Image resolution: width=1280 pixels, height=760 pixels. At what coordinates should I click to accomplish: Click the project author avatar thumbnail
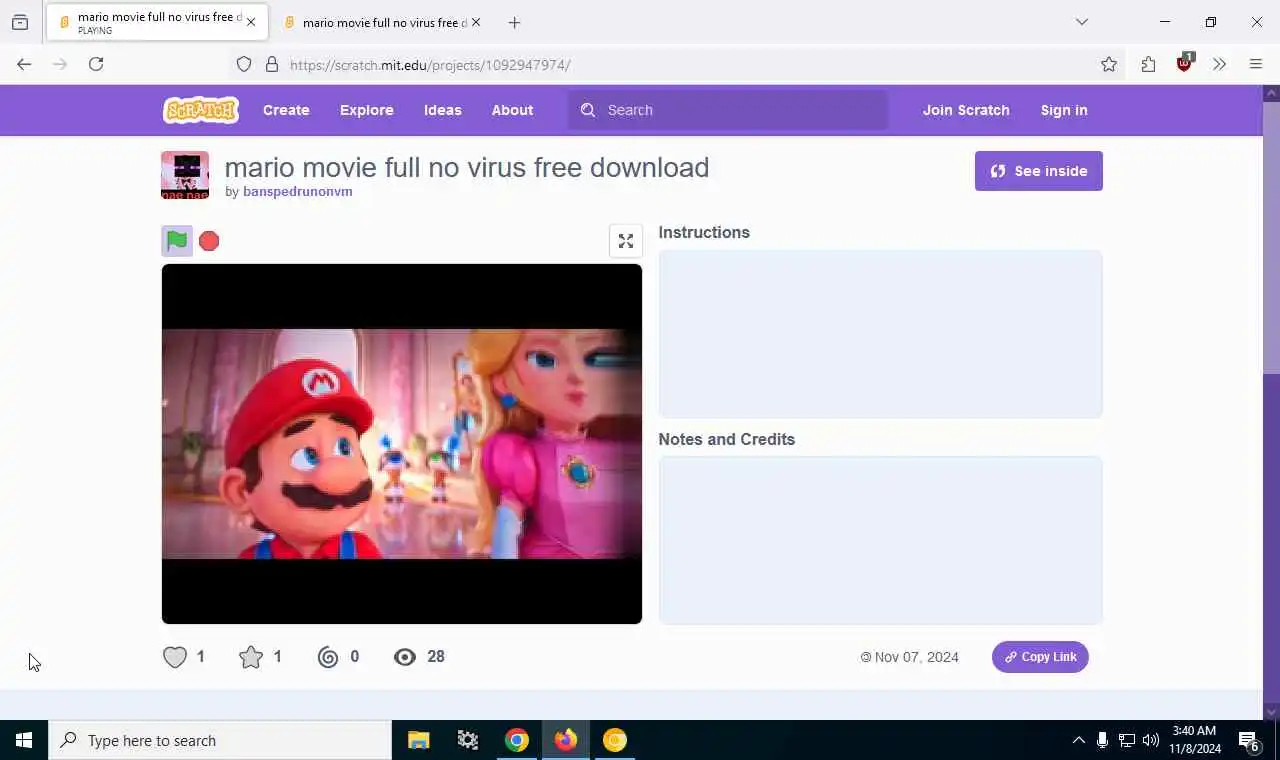[x=185, y=175]
